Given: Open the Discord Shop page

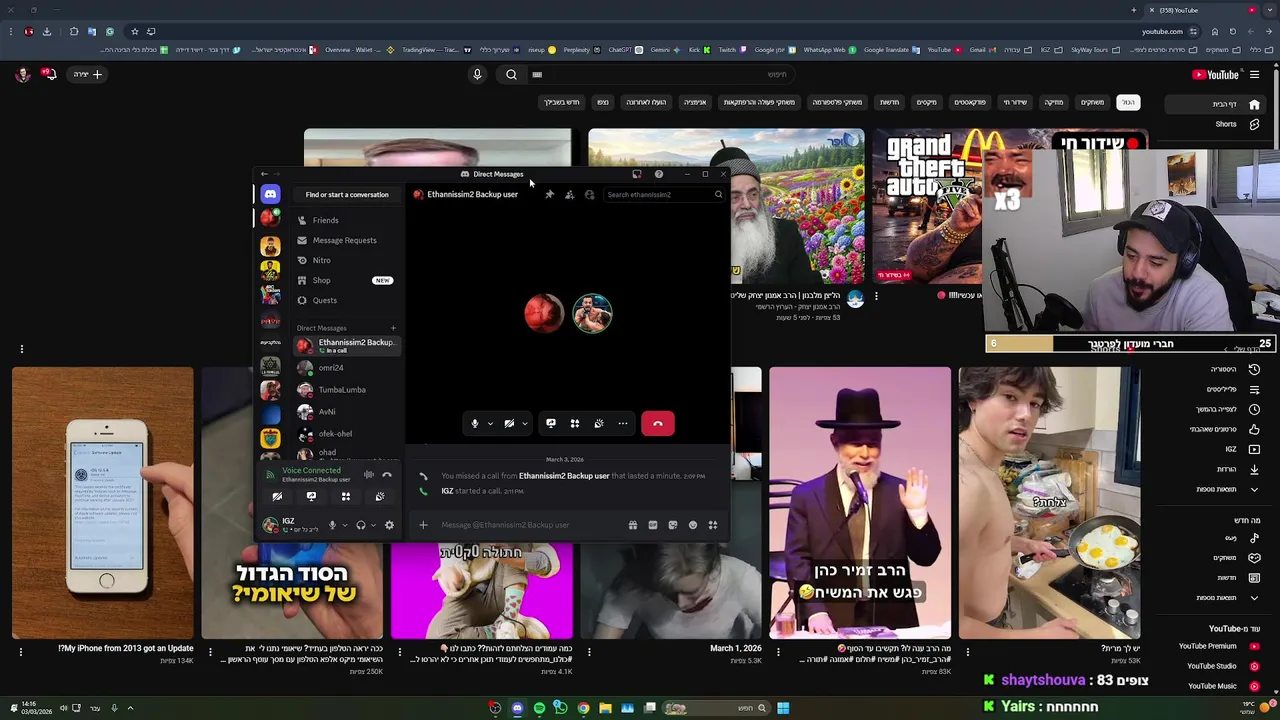Looking at the screenshot, I should pyautogui.click(x=346, y=280).
